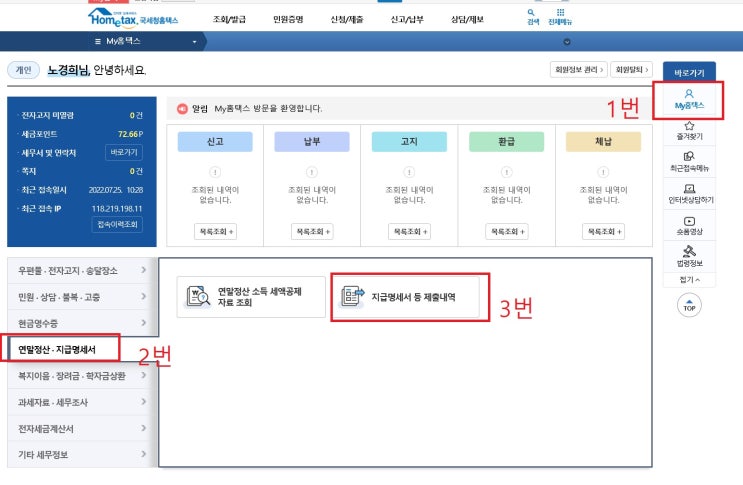Open the 검색 search icon
Image resolution: width=743 pixels, height=485 pixels.
(x=533, y=17)
